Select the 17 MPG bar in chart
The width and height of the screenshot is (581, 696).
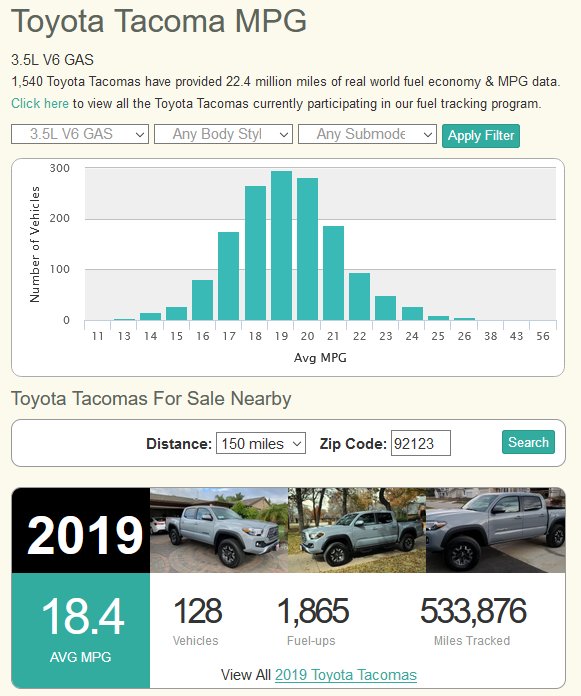click(x=229, y=276)
